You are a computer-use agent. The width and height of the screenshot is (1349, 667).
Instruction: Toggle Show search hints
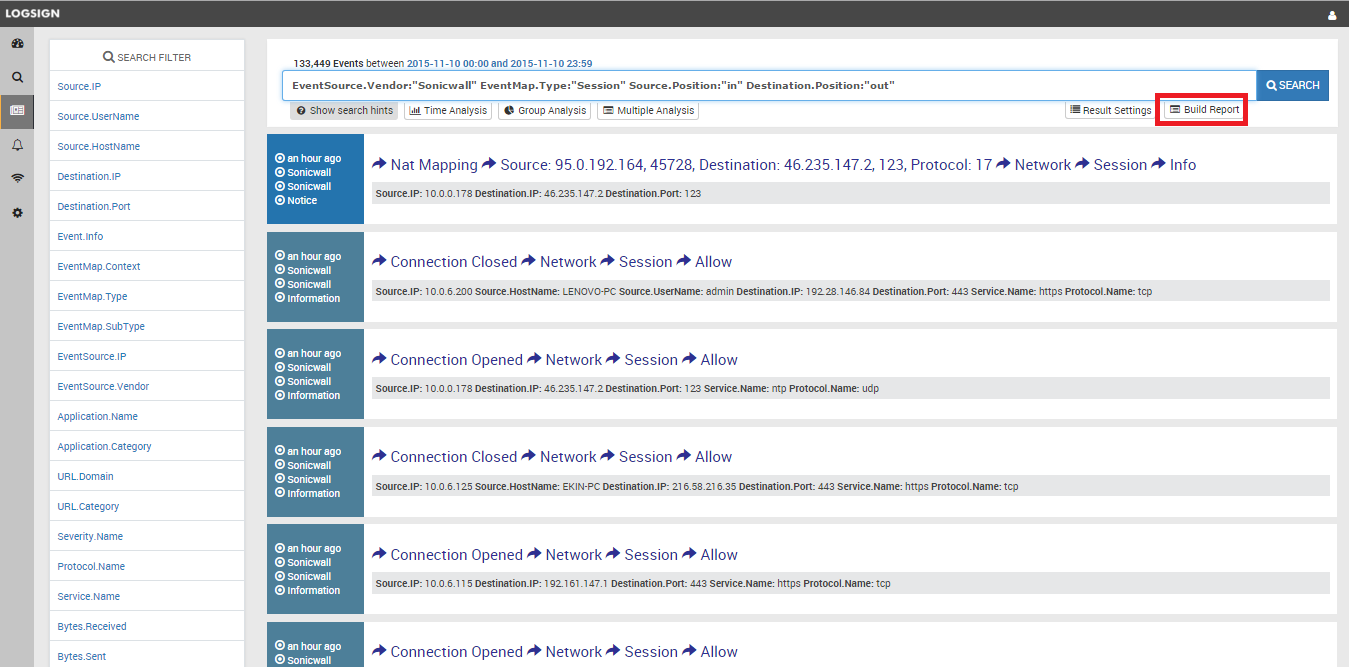coord(345,110)
